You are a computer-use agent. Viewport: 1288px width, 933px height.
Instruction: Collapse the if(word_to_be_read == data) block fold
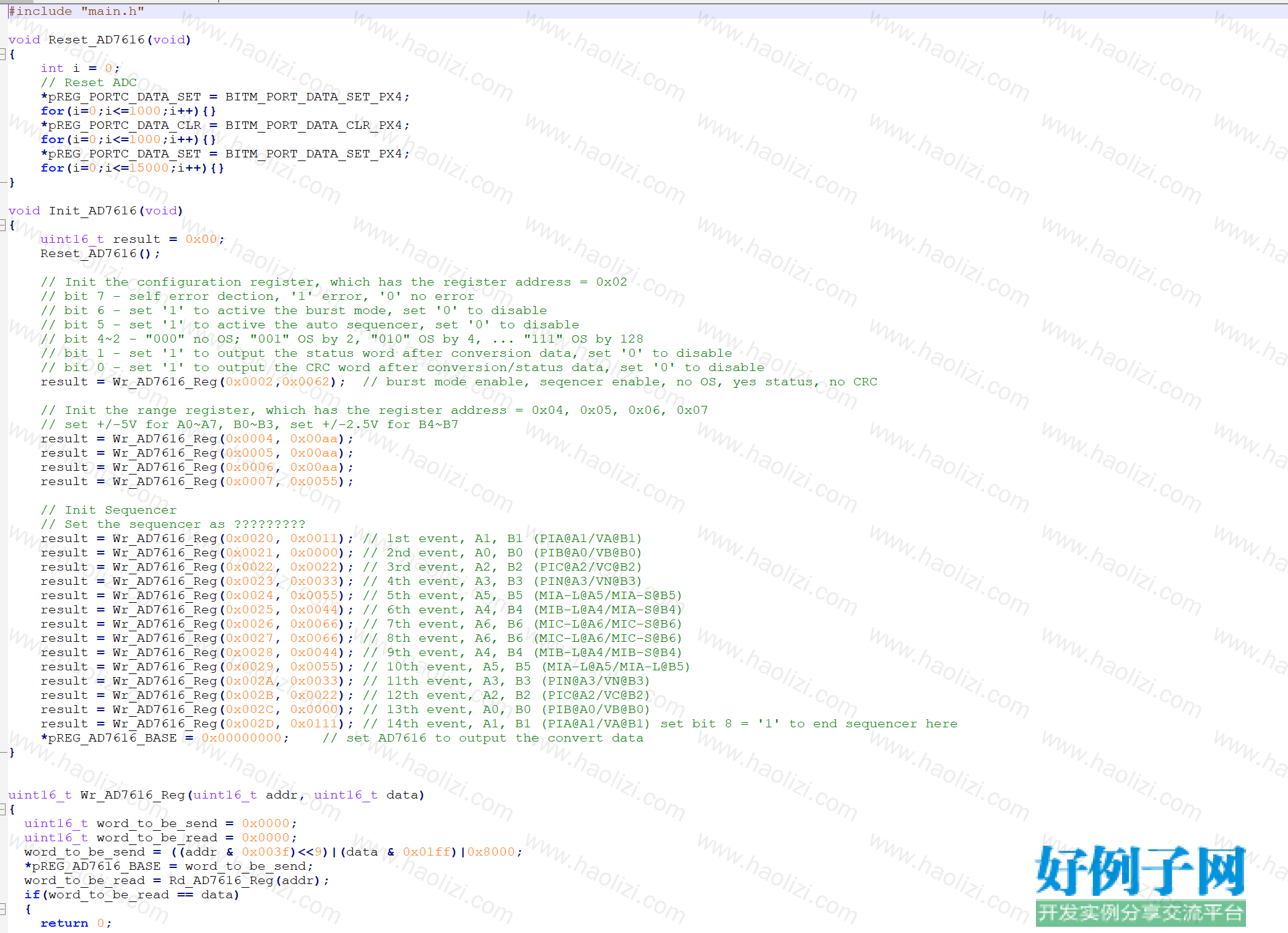3,909
